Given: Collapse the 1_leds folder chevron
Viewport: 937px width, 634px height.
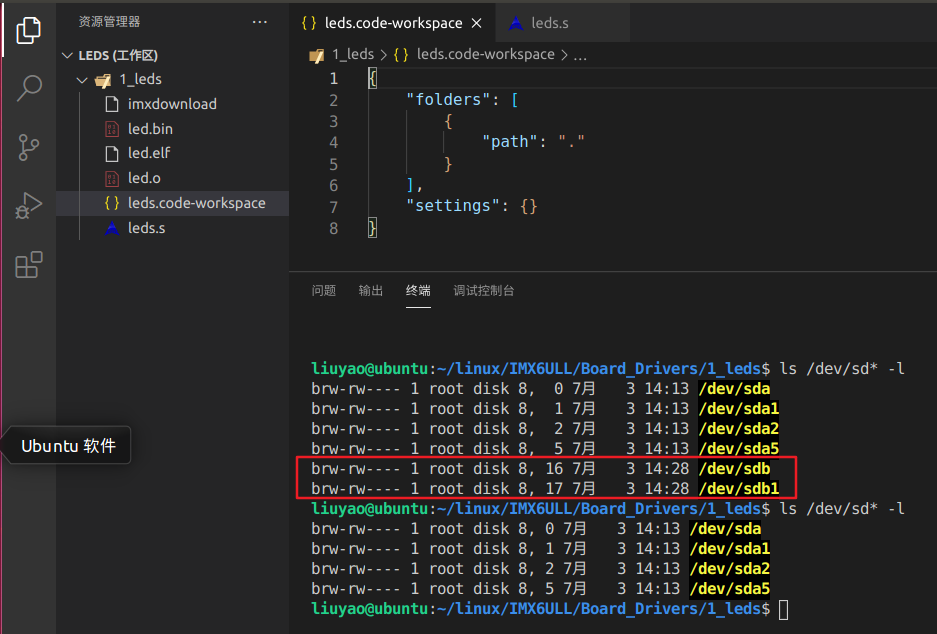Looking at the screenshot, I should pos(82,80).
